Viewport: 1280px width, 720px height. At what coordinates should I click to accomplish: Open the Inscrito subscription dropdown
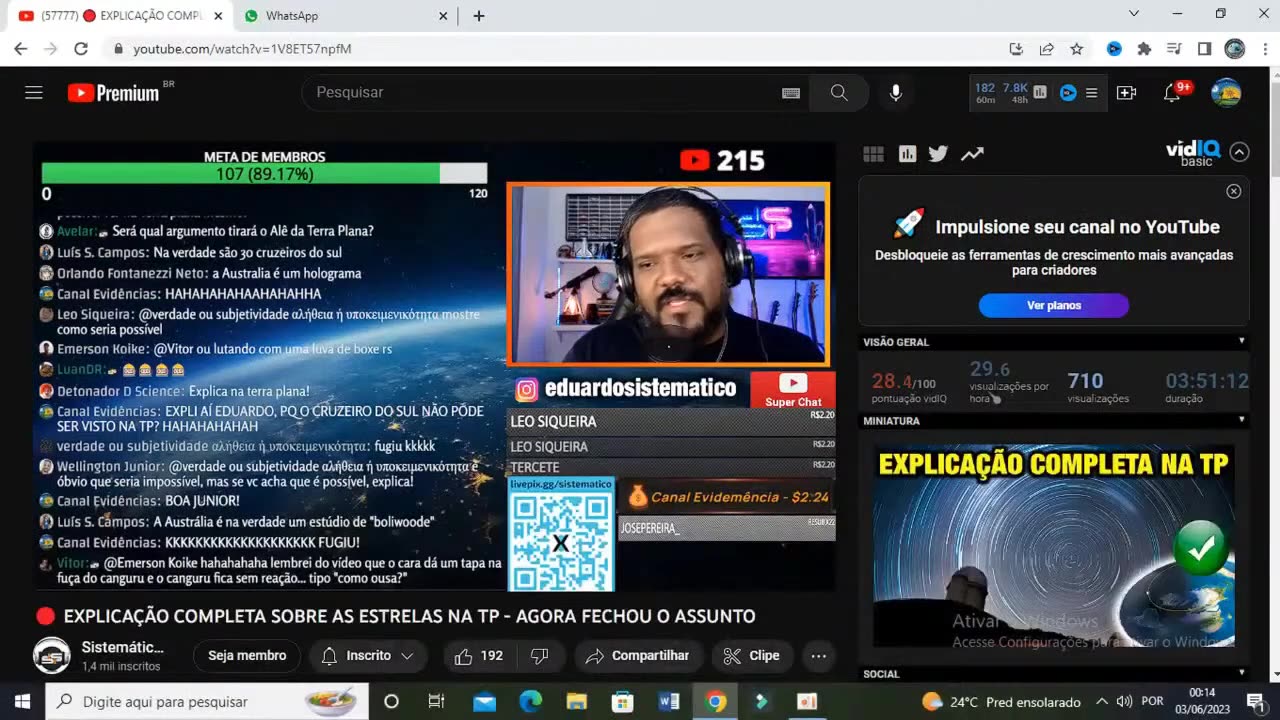pos(368,656)
